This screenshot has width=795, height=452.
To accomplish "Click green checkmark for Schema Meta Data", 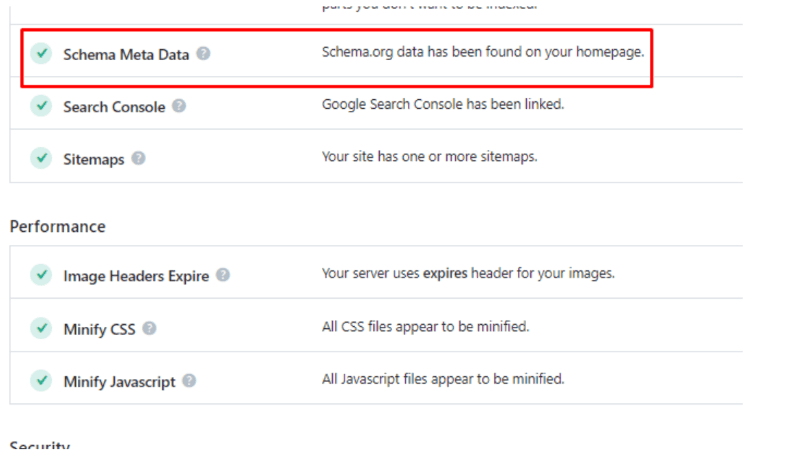I will coord(41,53).
